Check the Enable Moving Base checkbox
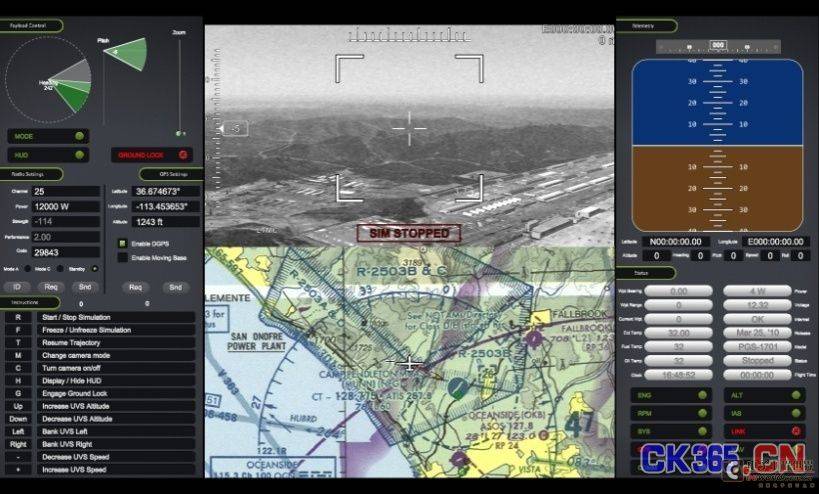Viewport: 819px width, 494px height. (x=122, y=257)
